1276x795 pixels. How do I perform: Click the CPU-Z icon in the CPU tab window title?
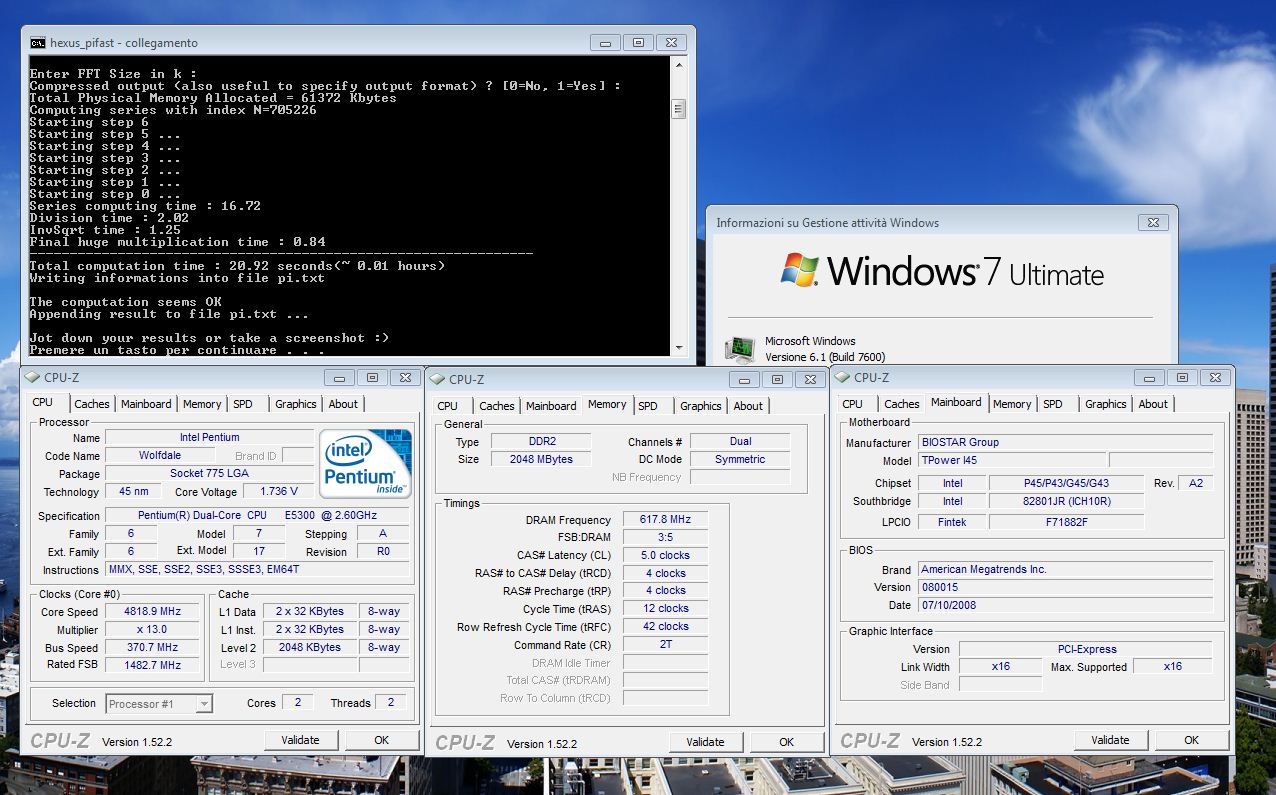pyautogui.click(x=32, y=378)
